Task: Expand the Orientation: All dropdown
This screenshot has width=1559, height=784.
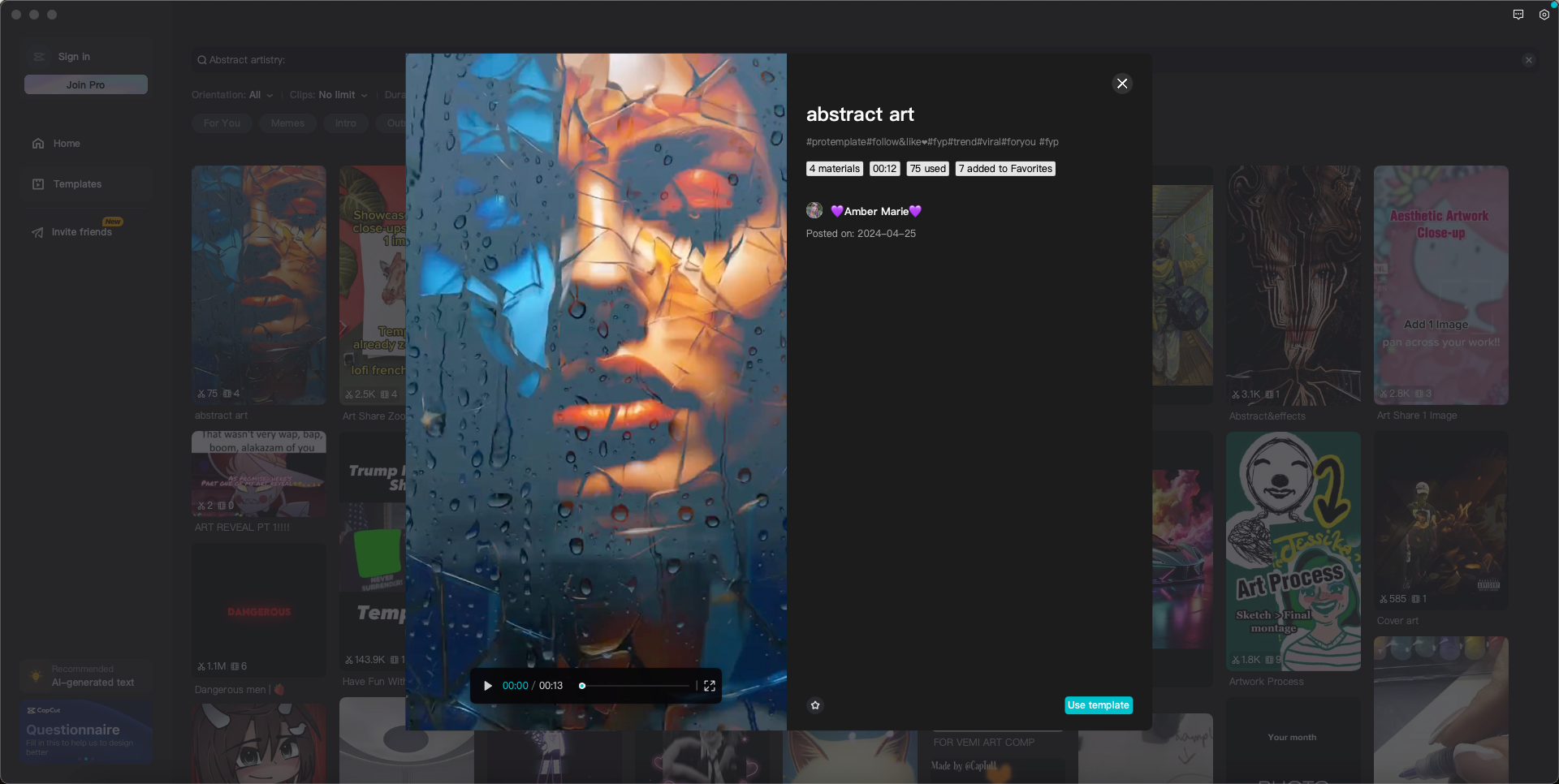Action: click(x=232, y=95)
